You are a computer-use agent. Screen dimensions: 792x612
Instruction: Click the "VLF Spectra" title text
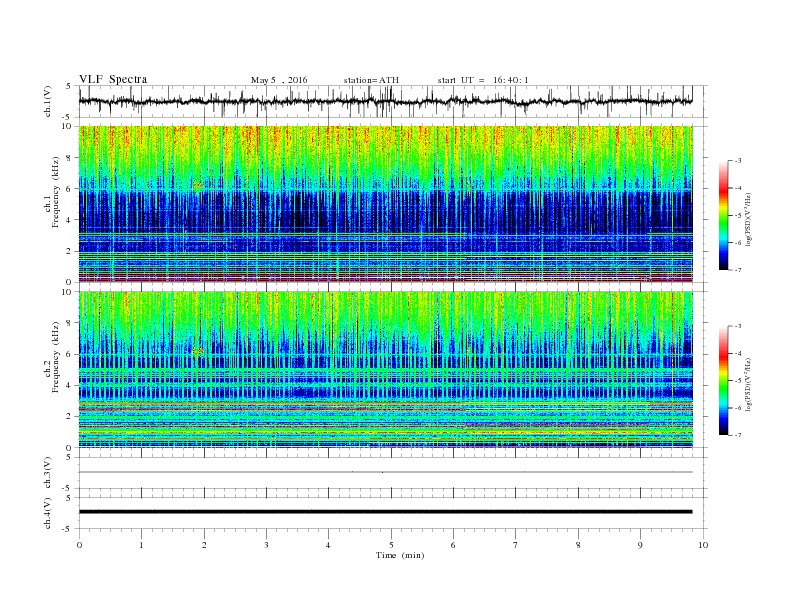tap(113, 79)
